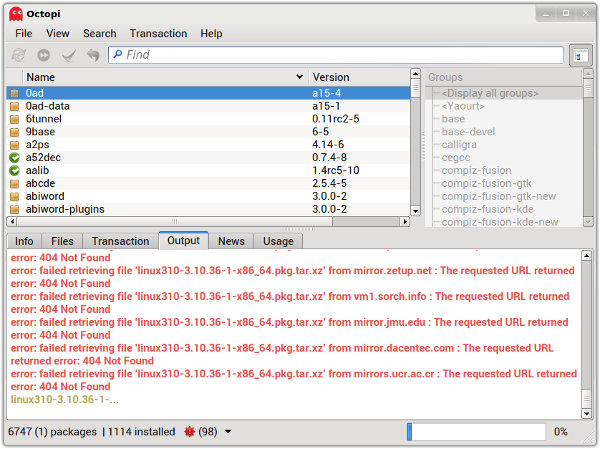Click the package icon for abiword-plugins
This screenshot has height=449, width=600.
[x=15, y=209]
